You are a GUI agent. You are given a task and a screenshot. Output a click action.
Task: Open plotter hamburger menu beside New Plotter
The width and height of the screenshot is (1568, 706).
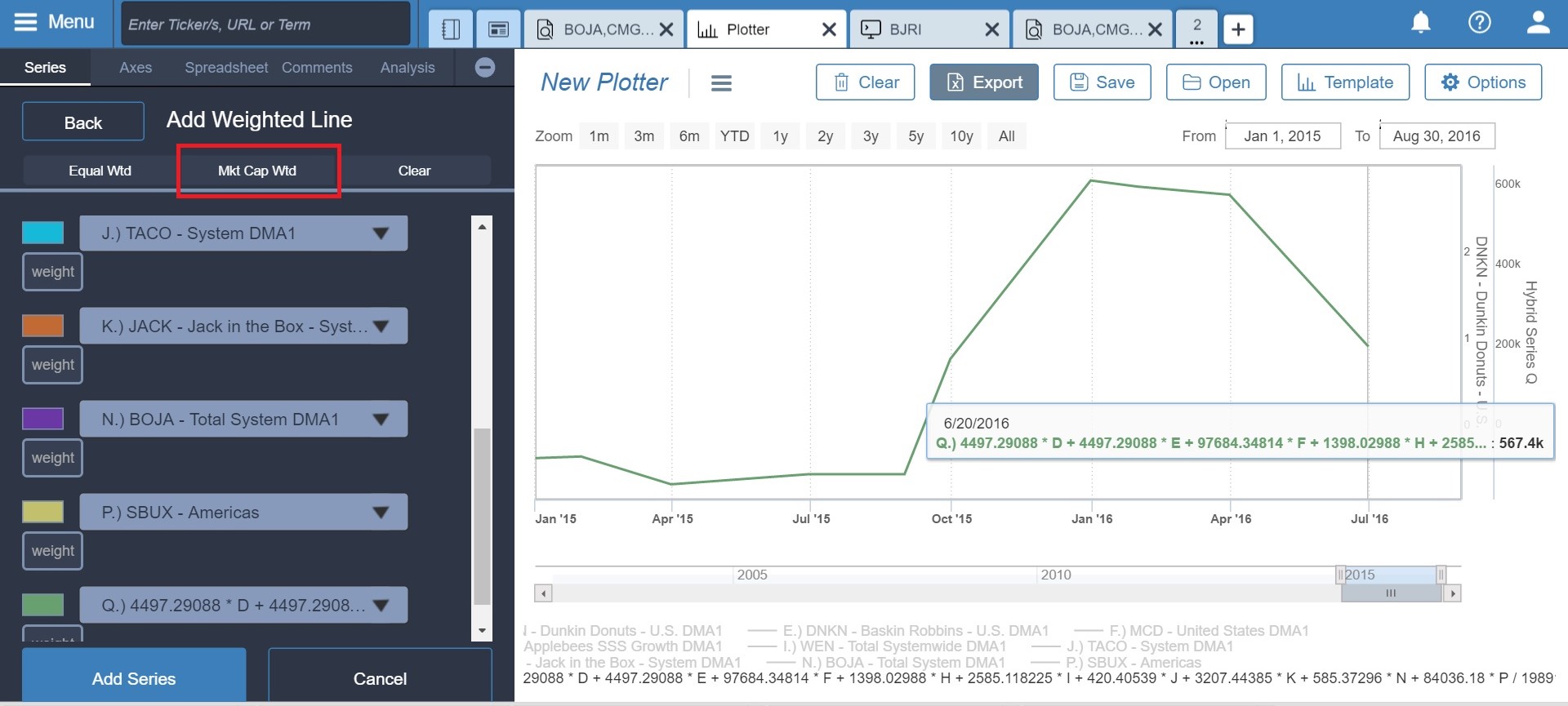coord(721,83)
